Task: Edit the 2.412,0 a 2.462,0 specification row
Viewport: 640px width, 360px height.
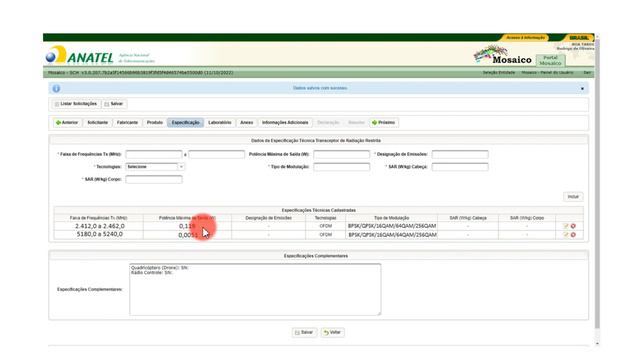Action: (566, 226)
